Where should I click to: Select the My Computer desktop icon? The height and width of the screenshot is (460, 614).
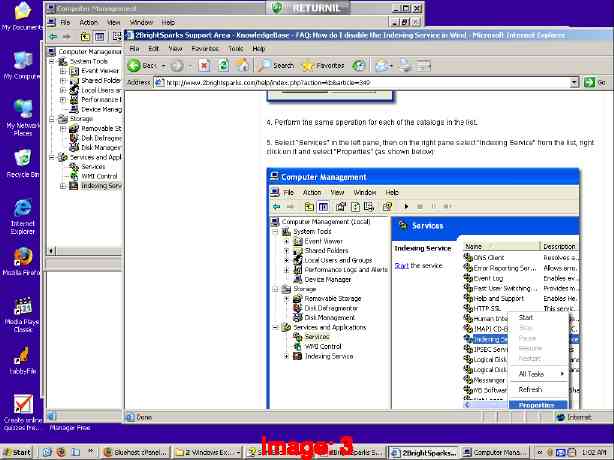[x=22, y=65]
